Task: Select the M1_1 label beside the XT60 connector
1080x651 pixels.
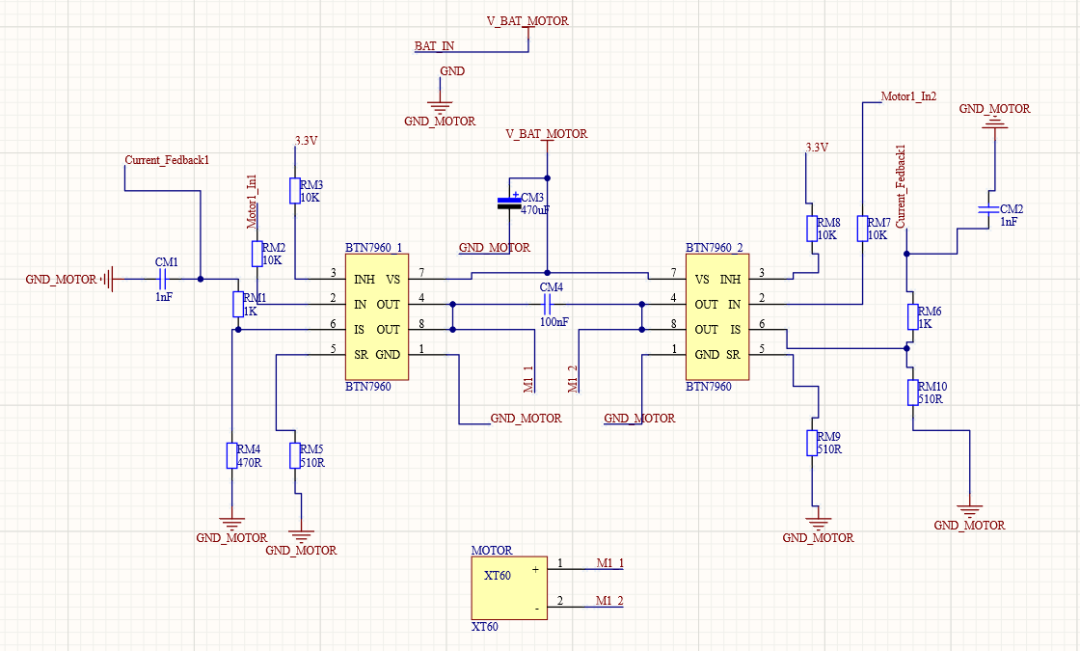Action: click(x=609, y=563)
